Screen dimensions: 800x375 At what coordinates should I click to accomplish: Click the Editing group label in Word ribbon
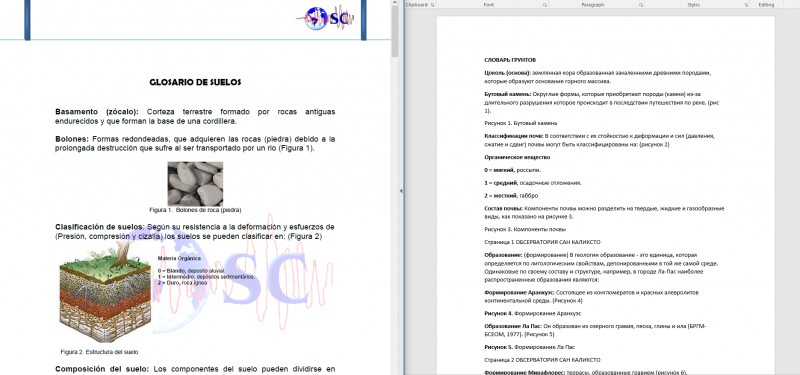[766, 5]
